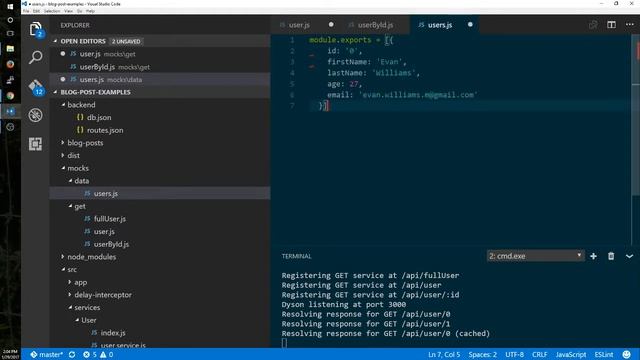640x360 pixels.
Task: Launch Chrome from the taskbar
Action: click(x=10, y=96)
